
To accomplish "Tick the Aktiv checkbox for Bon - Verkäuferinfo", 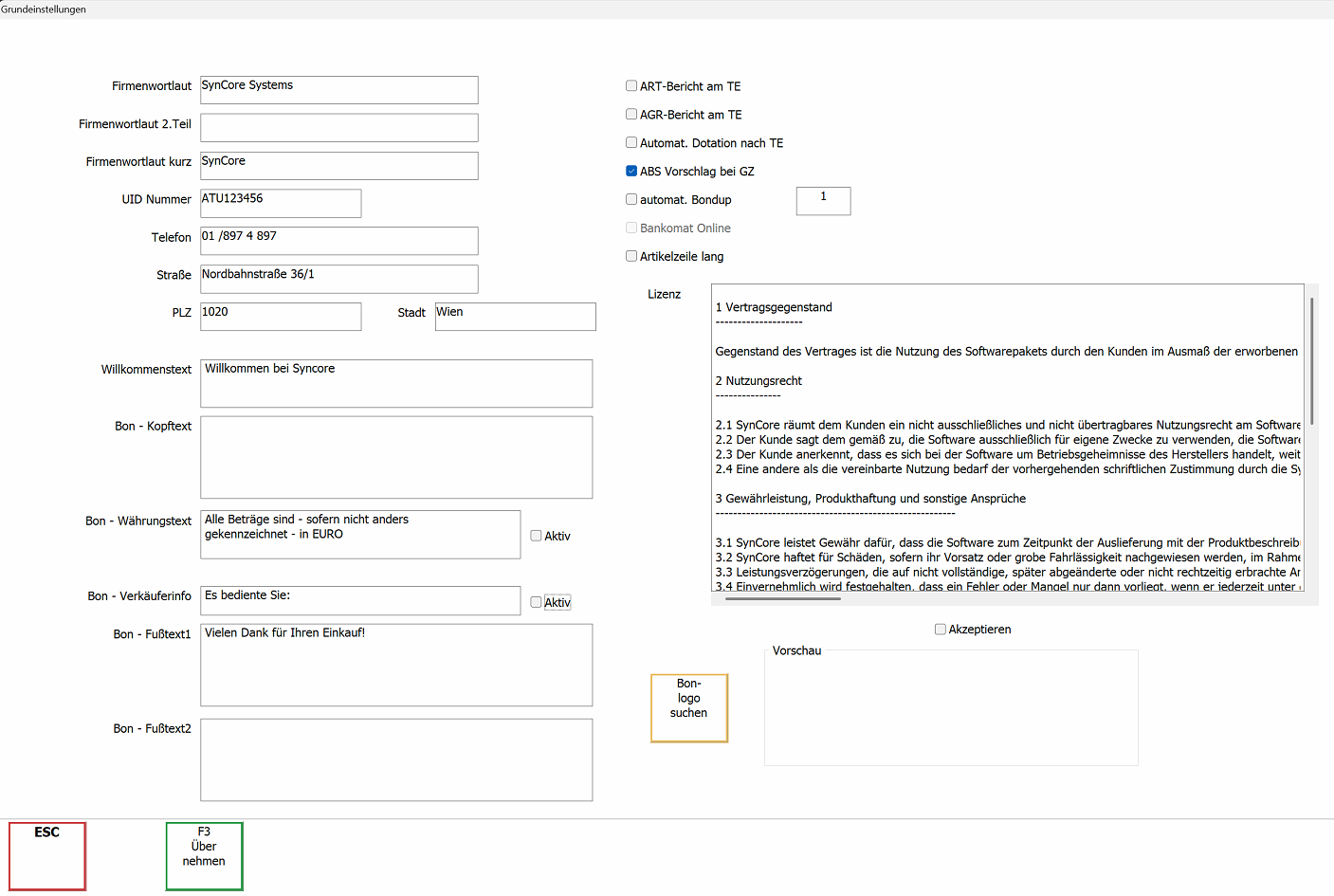I will (x=537, y=602).
